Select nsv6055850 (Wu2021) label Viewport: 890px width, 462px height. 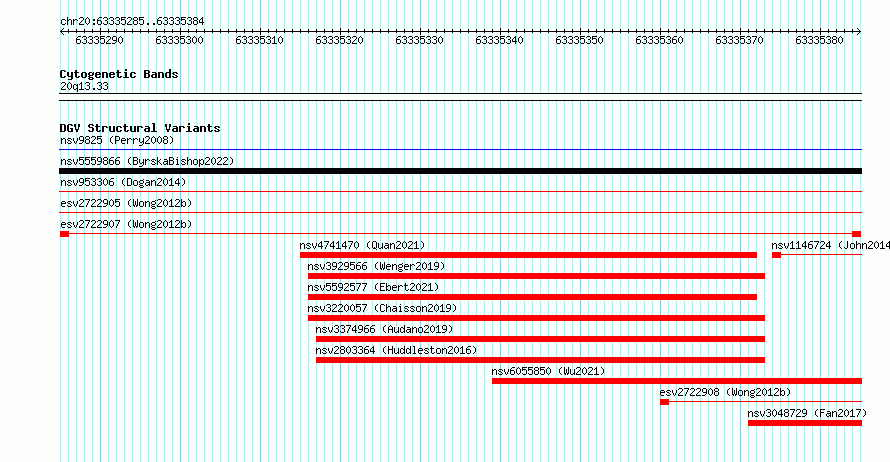point(548,371)
